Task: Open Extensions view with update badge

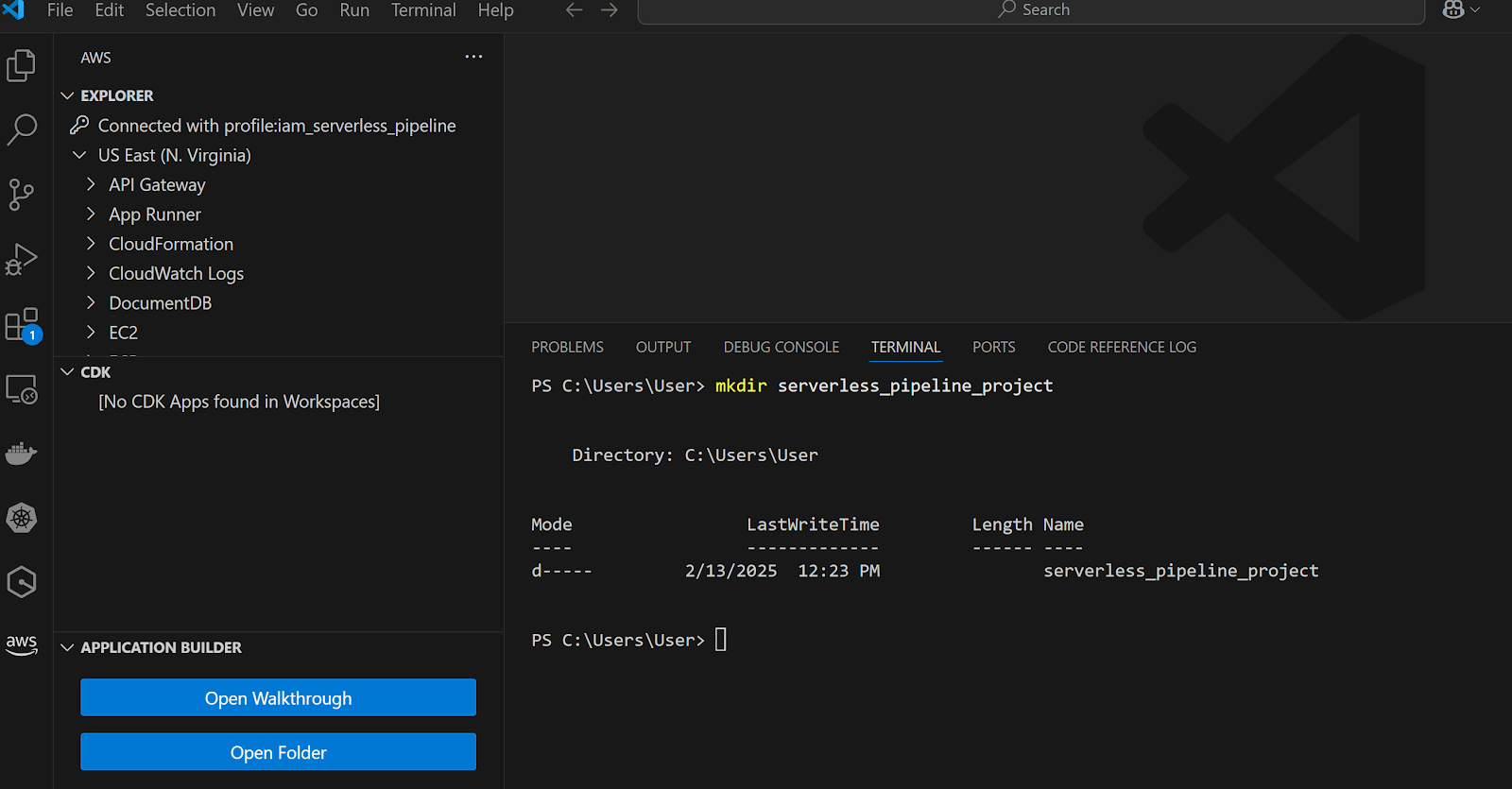Action: [x=21, y=325]
